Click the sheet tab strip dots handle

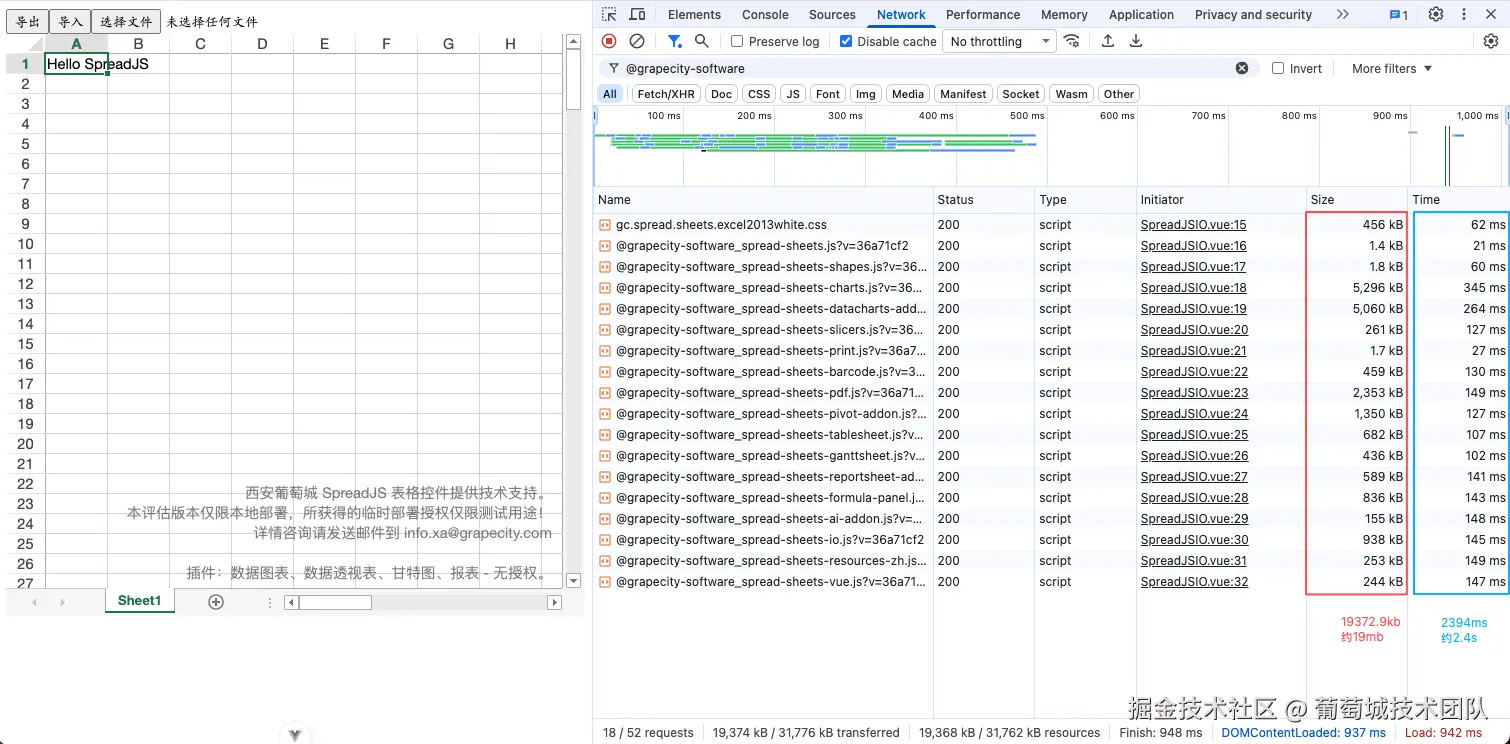coord(270,602)
